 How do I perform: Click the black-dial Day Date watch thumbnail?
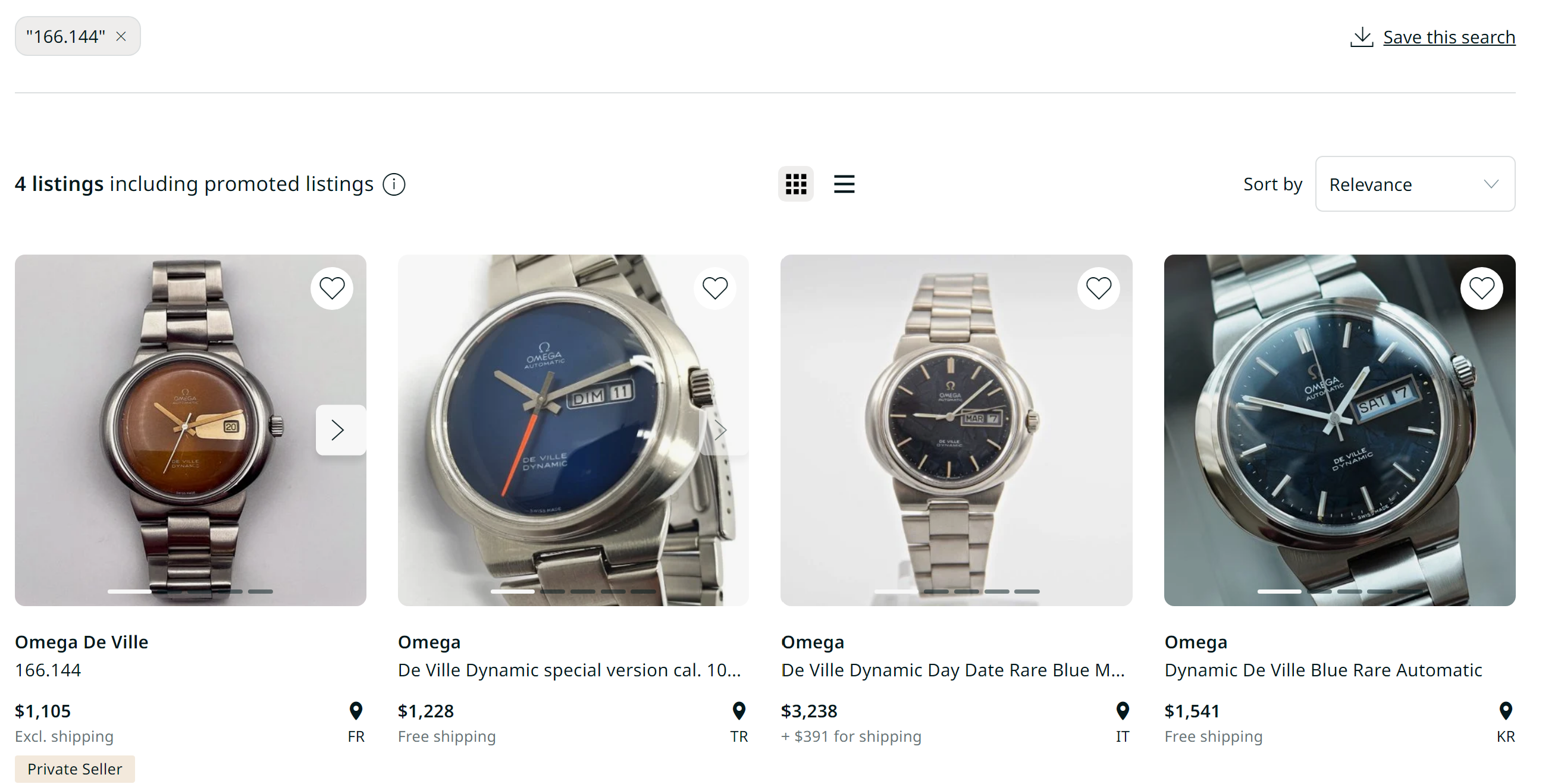tap(955, 430)
